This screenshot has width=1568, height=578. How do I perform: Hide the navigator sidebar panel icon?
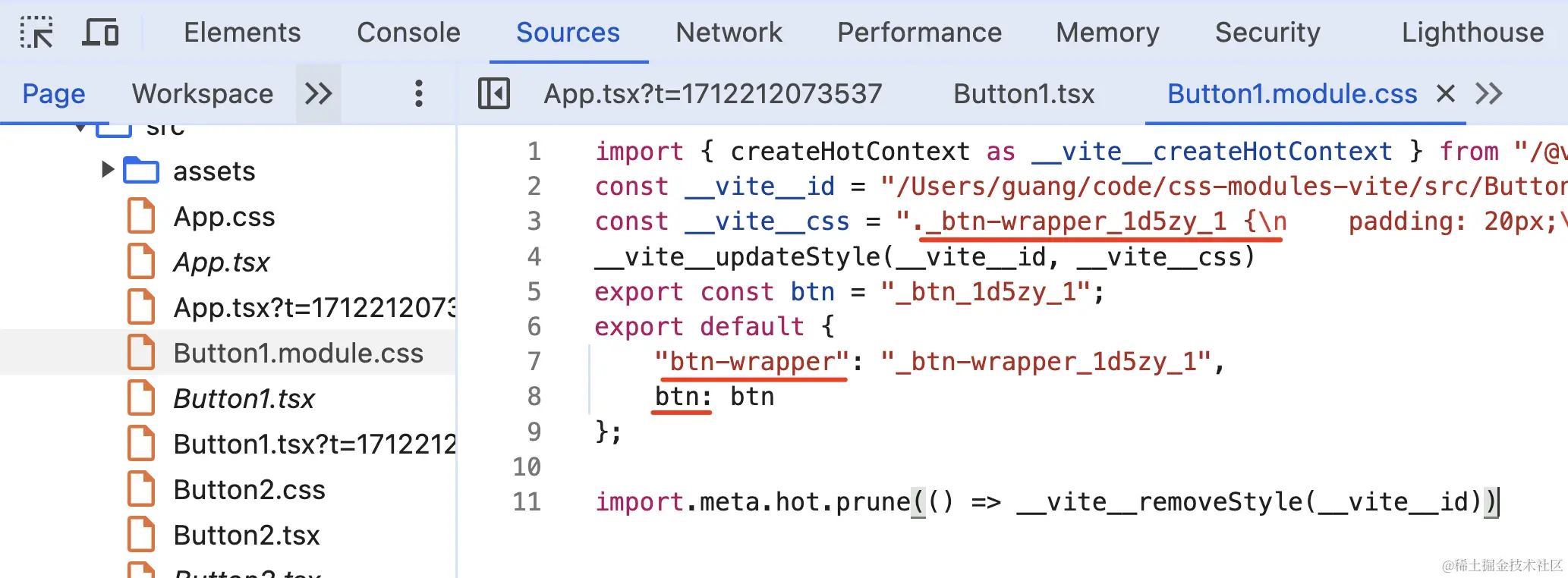pyautogui.click(x=493, y=94)
